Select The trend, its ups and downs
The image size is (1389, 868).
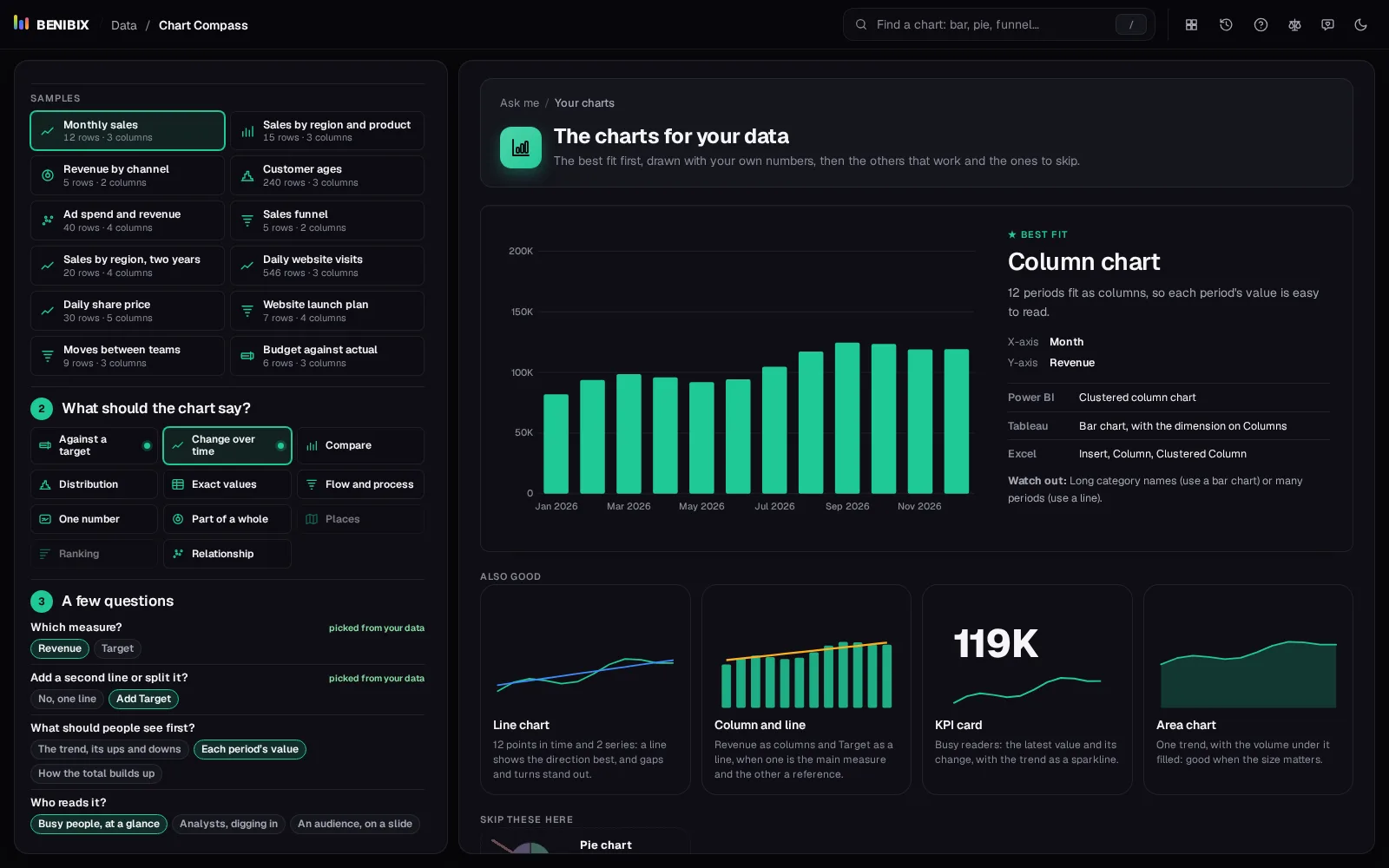(109, 749)
